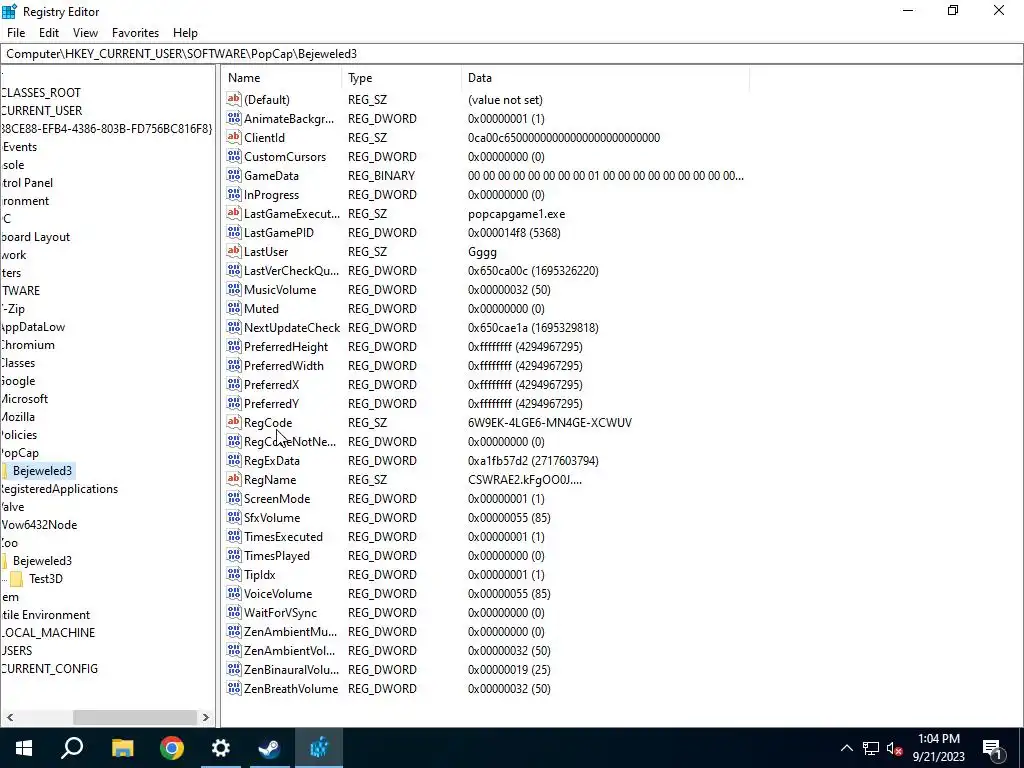Click the TimesExecuted DWORD icon

pos(234,536)
